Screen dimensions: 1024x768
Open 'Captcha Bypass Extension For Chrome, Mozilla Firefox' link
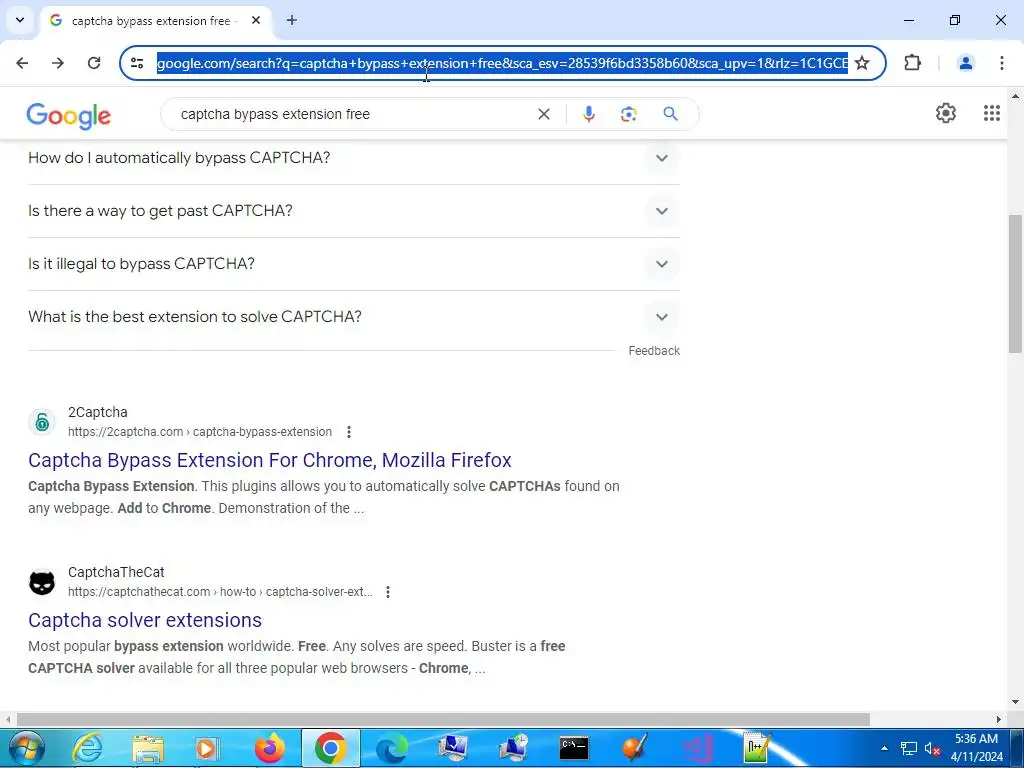pyautogui.click(x=270, y=460)
